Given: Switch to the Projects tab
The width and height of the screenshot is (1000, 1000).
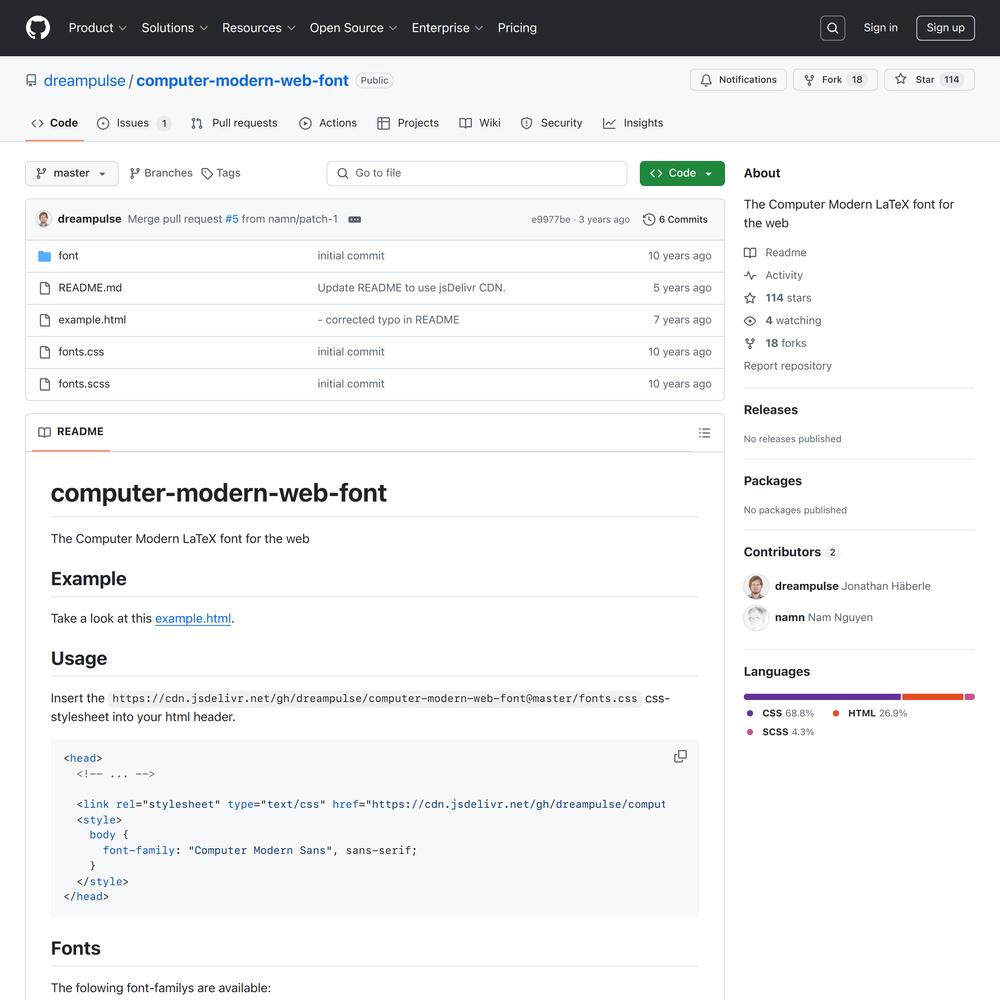Looking at the screenshot, I should (408, 123).
